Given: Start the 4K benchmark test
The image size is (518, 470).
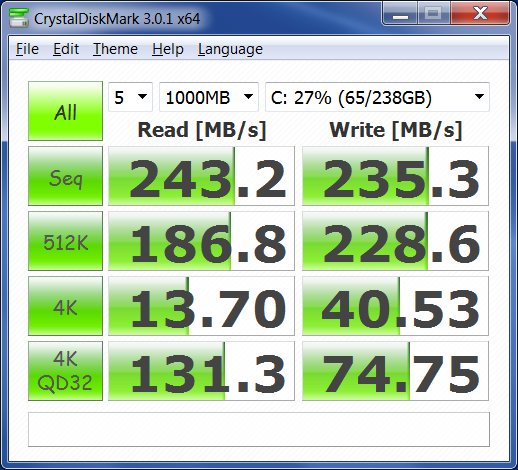Looking at the screenshot, I should [x=65, y=306].
